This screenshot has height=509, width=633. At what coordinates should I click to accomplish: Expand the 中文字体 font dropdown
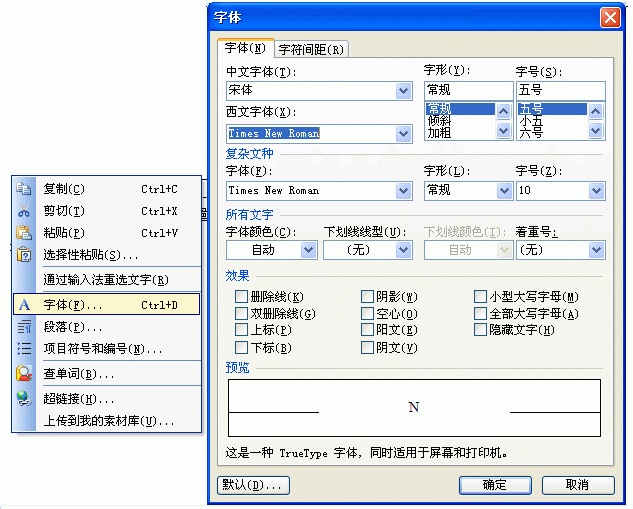[404, 91]
